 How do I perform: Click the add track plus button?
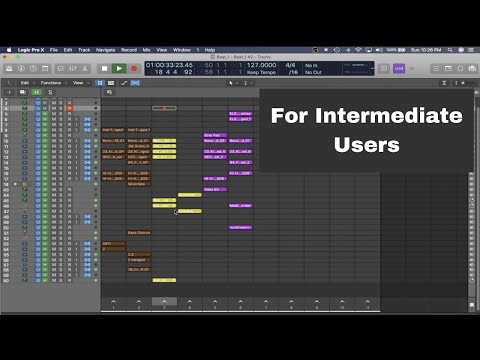coord(9,92)
